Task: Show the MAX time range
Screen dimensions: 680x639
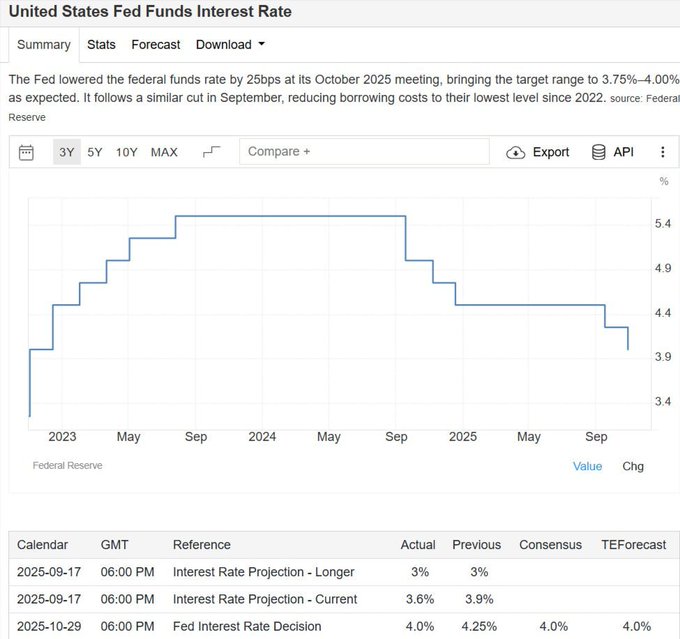Action: click(164, 152)
